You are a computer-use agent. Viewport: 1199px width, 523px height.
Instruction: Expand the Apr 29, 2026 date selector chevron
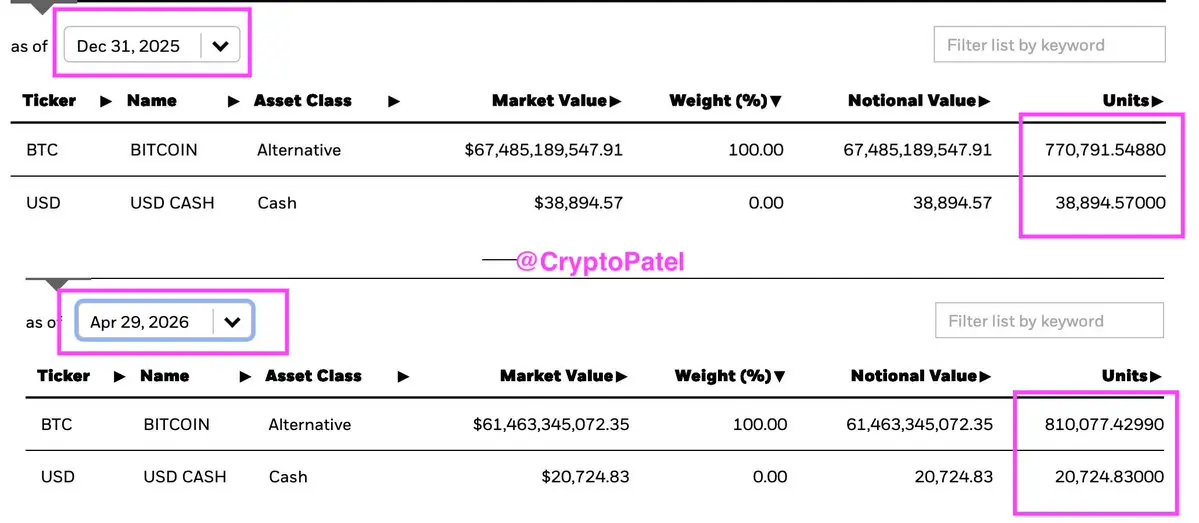(232, 322)
